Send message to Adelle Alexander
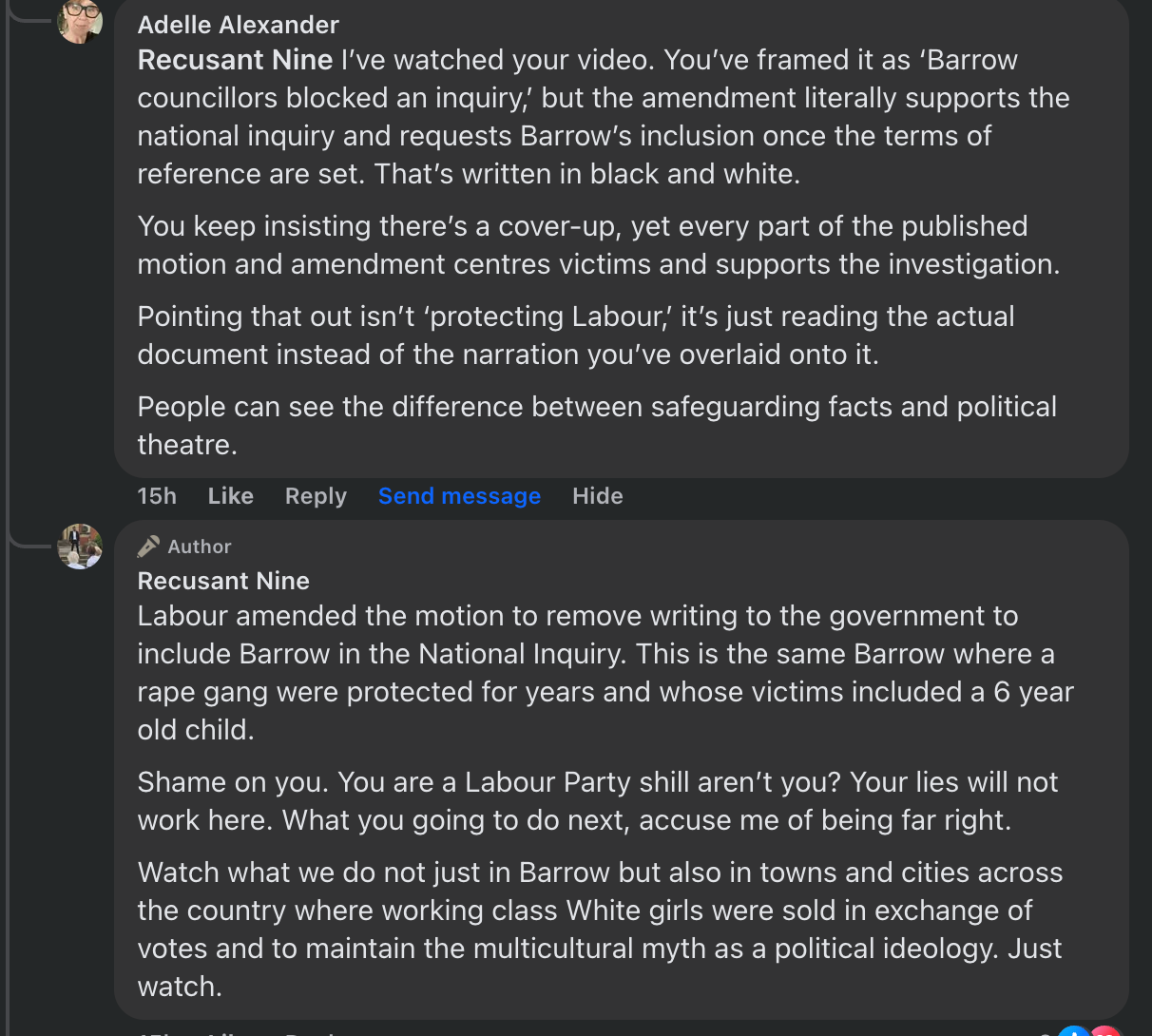This screenshot has height=1036, width=1152. [459, 496]
